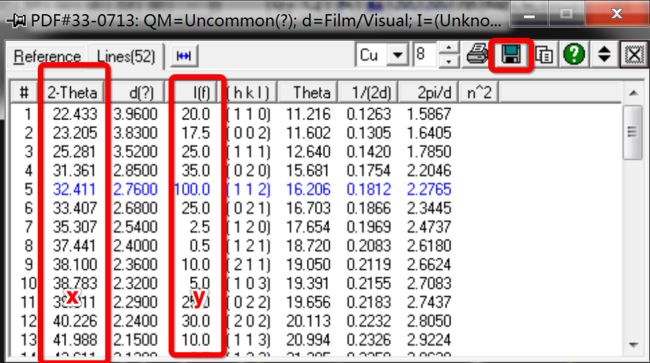This screenshot has height=363, width=650.
Task: Click the numeric field showing 8
Action: pyautogui.click(x=424, y=54)
